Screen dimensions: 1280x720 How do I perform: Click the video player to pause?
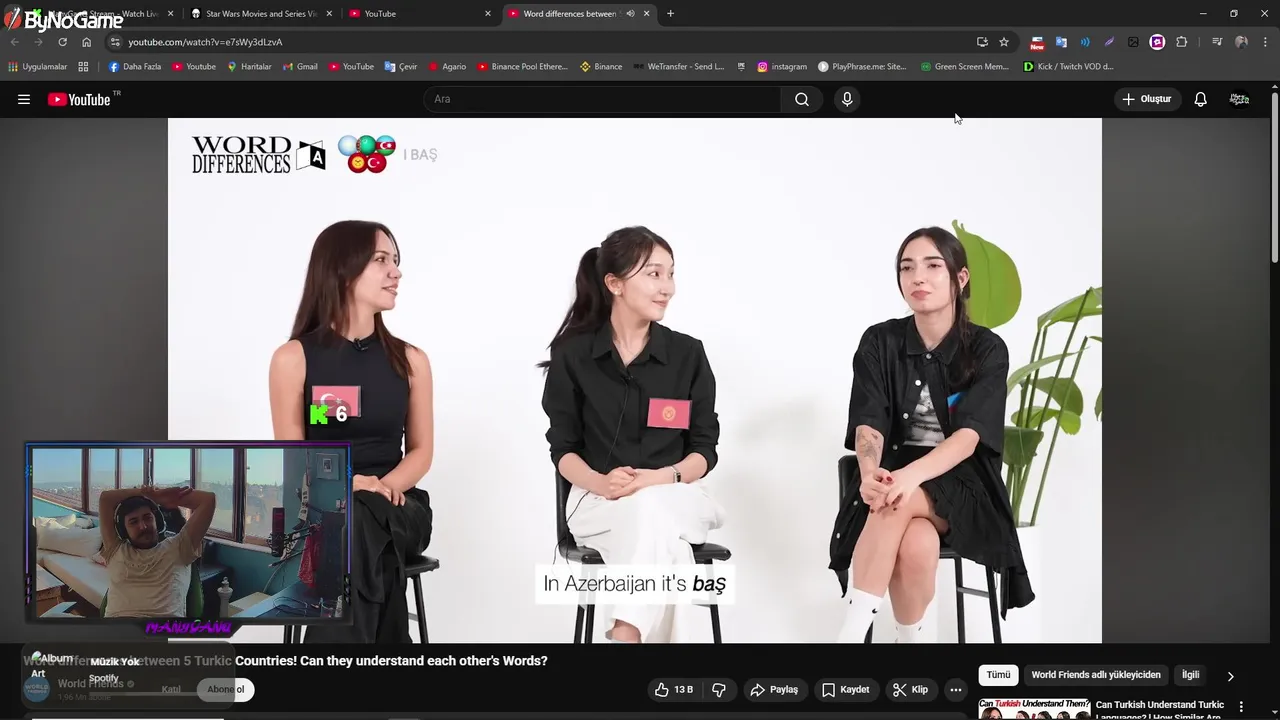point(634,380)
